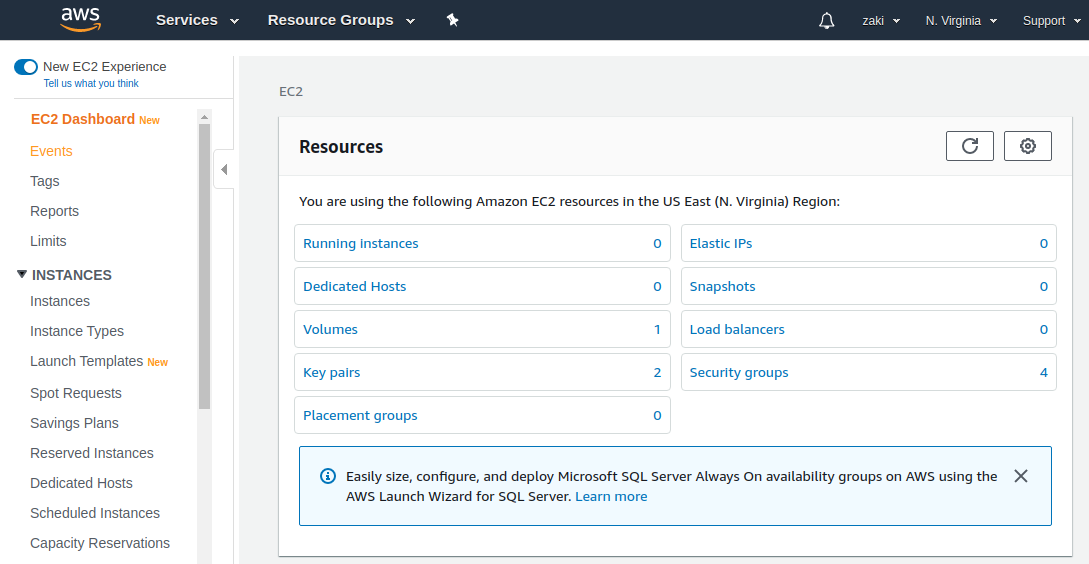The width and height of the screenshot is (1089, 564).
Task: Open Dedicated Hosts in sidebar
Action: point(81,483)
